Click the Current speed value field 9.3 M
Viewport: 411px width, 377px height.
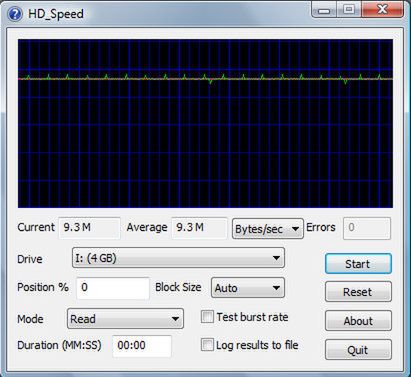[89, 228]
